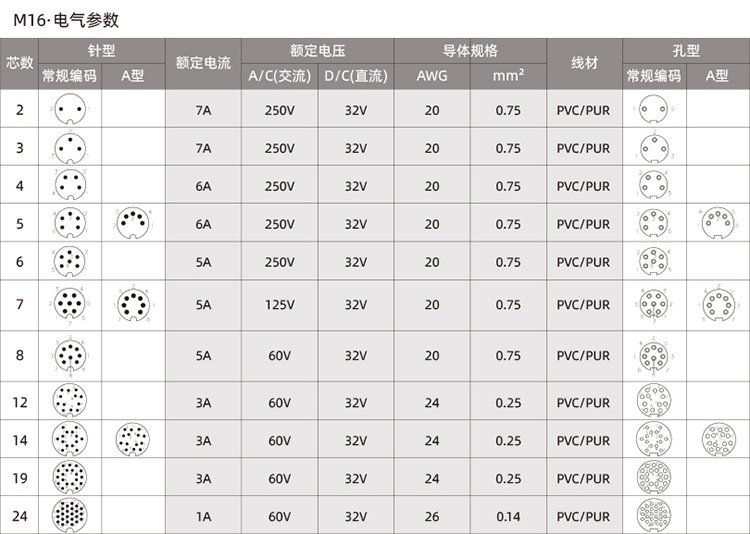Screen dimensions: 750x534
Task: Click the 24-core pin-type connector diagram
Action: coord(68,516)
